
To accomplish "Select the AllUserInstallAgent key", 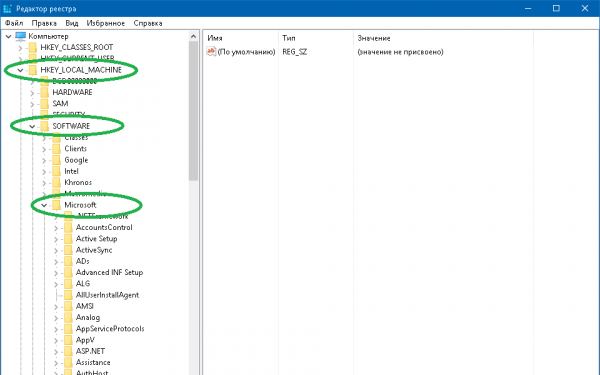I will point(107,295).
